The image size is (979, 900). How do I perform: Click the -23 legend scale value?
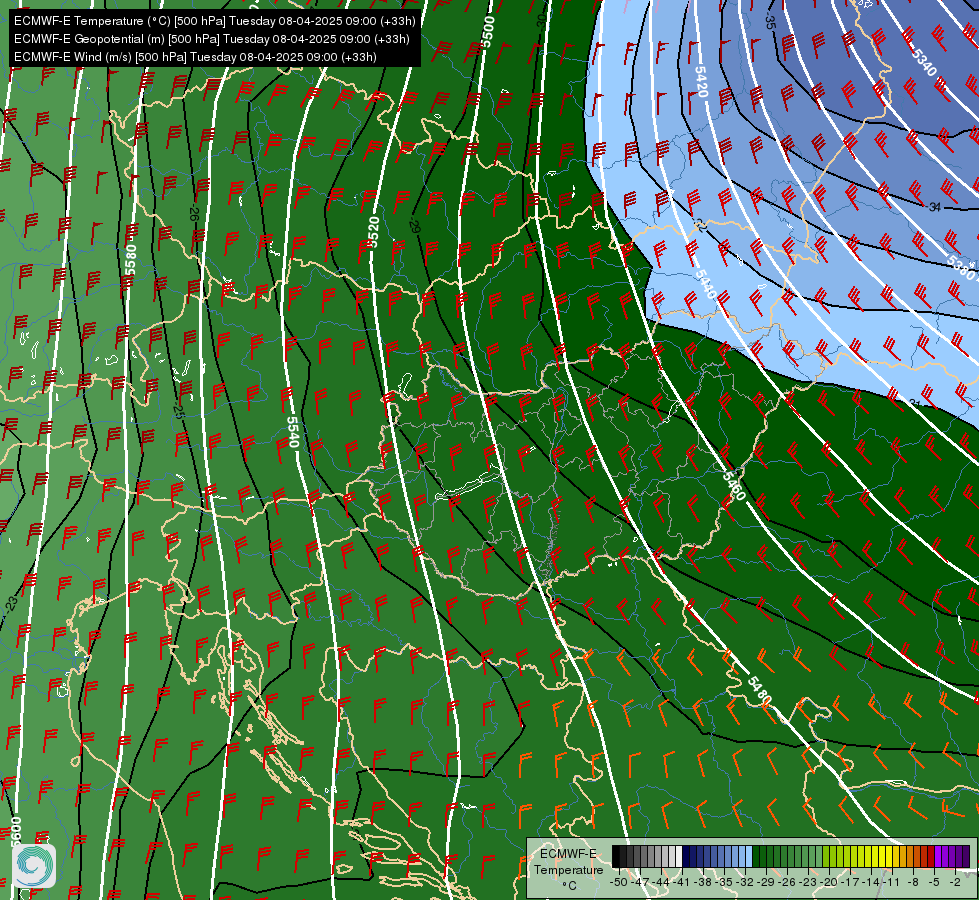(x=808, y=882)
